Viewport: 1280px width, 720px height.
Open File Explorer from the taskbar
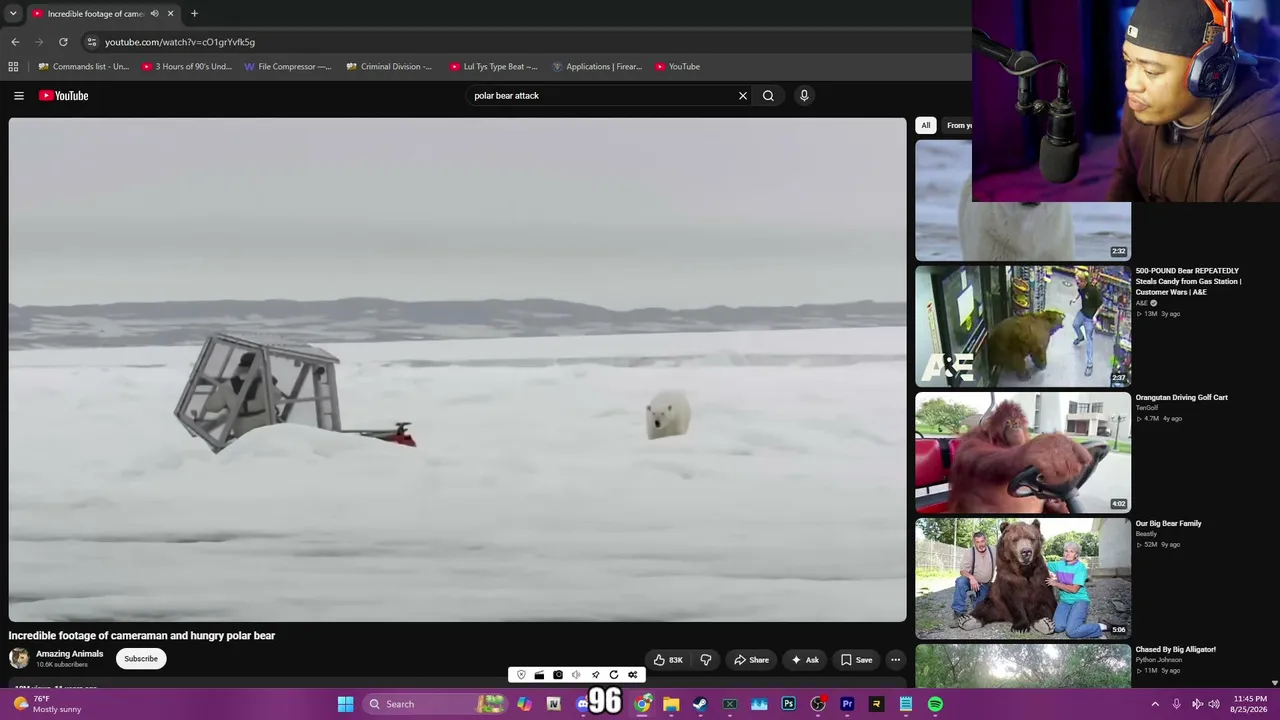pos(671,704)
